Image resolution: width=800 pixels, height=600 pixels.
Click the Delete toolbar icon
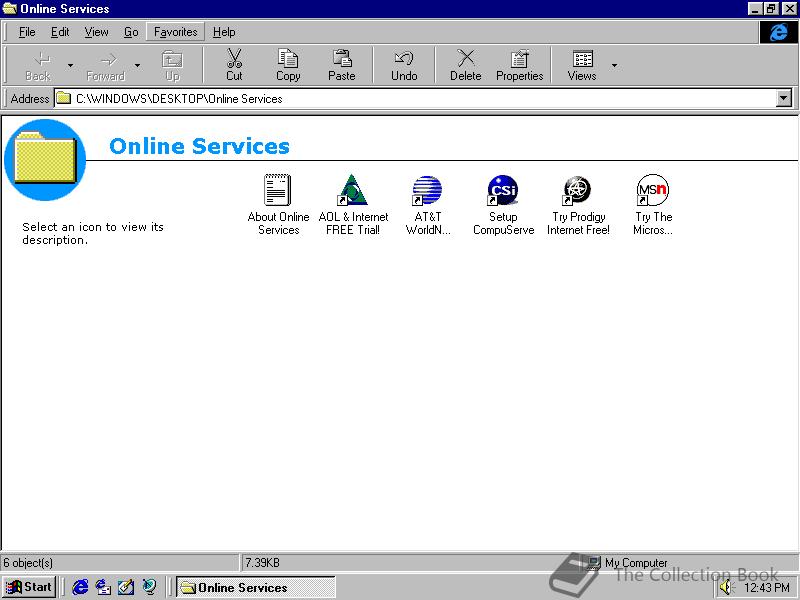(465, 58)
